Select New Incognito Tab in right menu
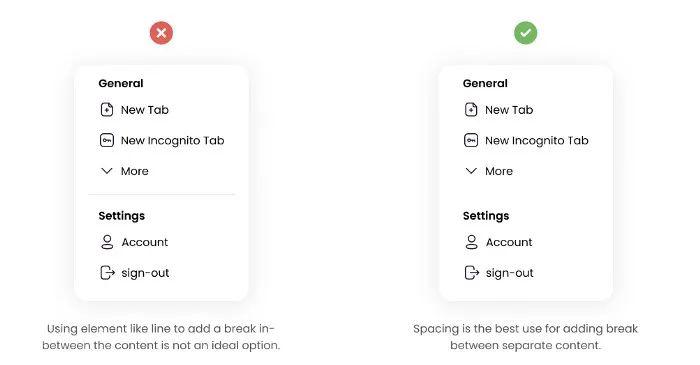The image size is (700, 365). click(537, 141)
